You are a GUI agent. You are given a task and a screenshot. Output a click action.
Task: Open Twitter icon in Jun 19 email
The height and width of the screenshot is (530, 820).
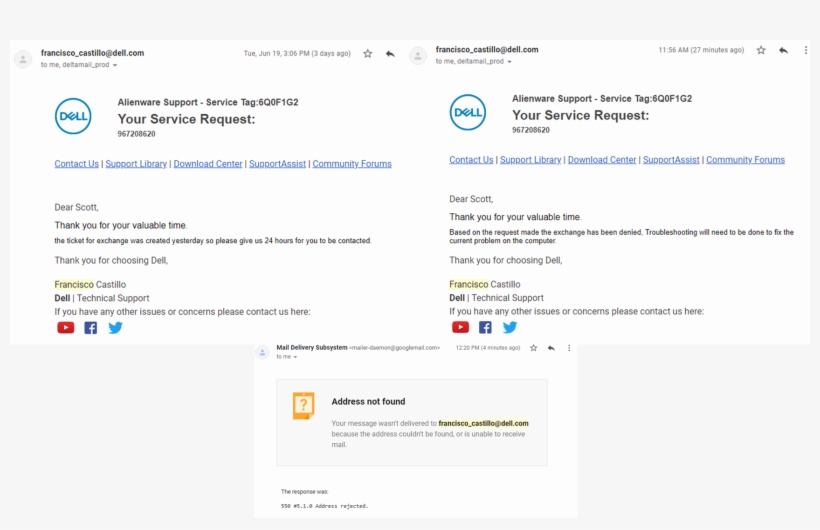[115, 328]
